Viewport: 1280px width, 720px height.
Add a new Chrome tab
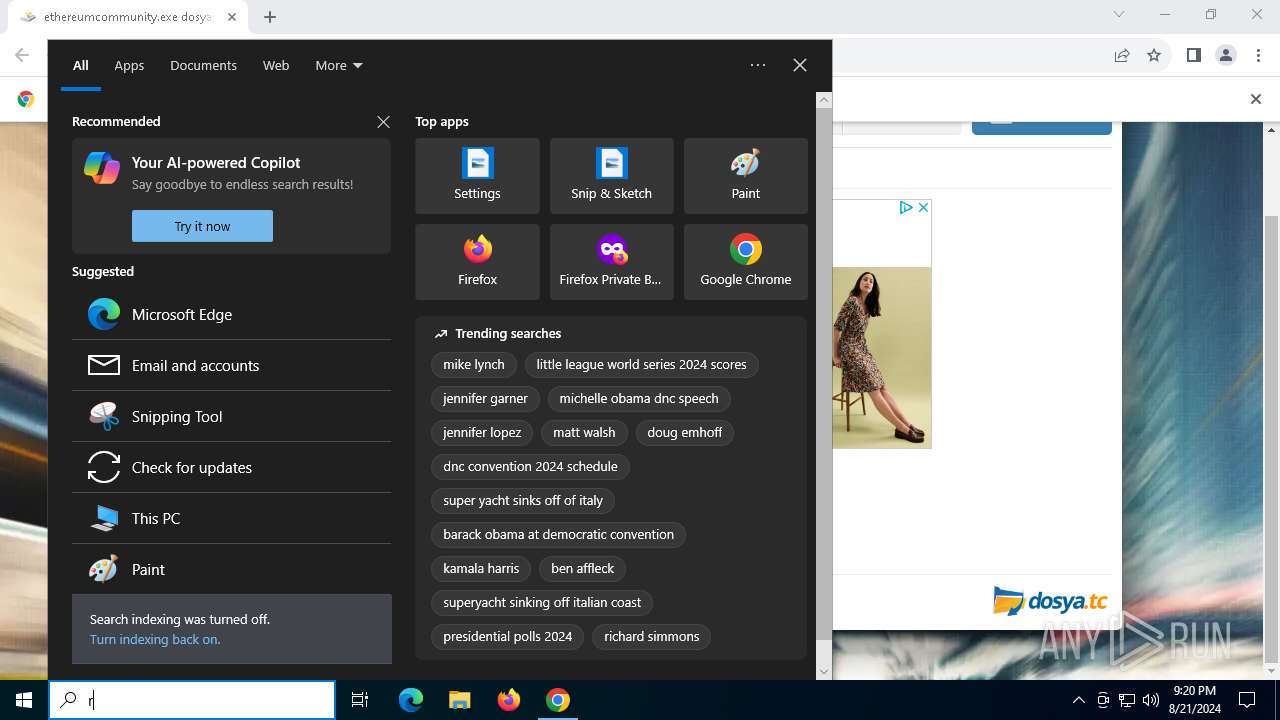[270, 17]
